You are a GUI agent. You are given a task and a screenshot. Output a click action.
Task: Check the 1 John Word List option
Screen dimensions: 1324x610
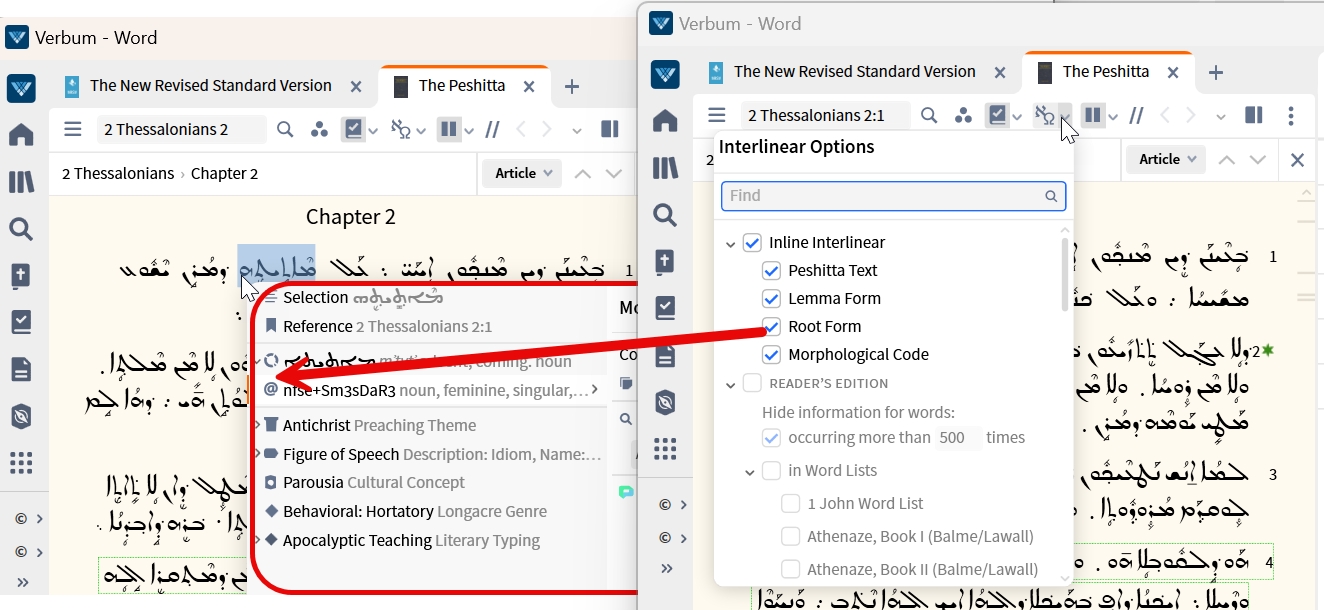click(x=789, y=504)
